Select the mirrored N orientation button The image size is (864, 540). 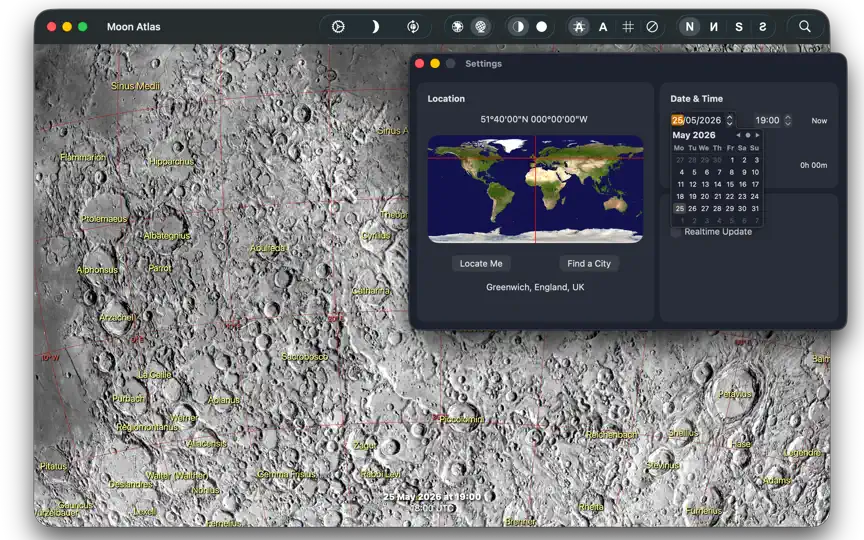click(x=714, y=26)
